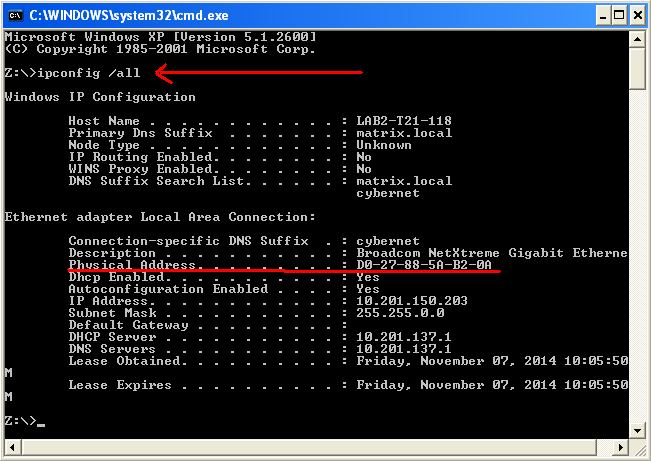The image size is (651, 461).
Task: Click the DHCP Server label
Action: [x=112, y=337]
